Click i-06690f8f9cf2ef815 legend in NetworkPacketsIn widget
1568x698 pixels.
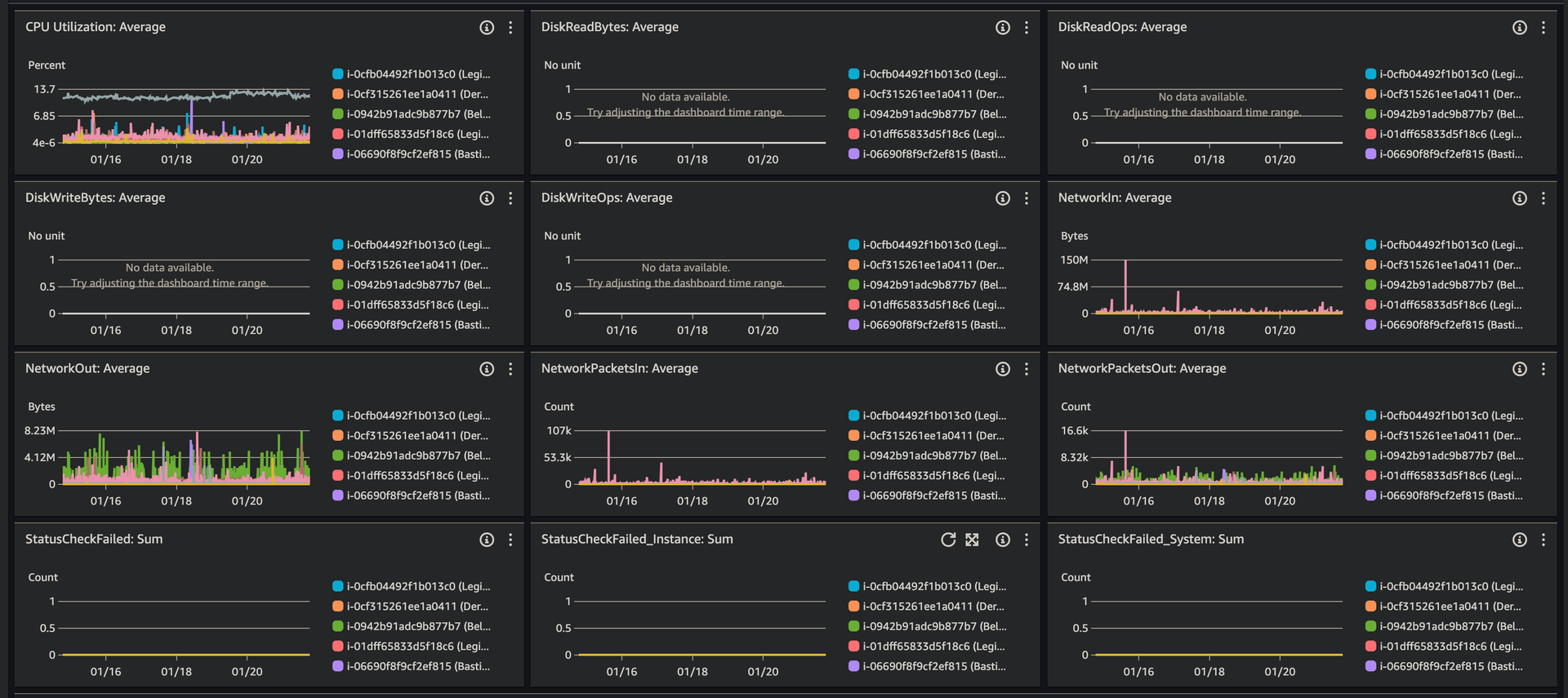(x=928, y=496)
